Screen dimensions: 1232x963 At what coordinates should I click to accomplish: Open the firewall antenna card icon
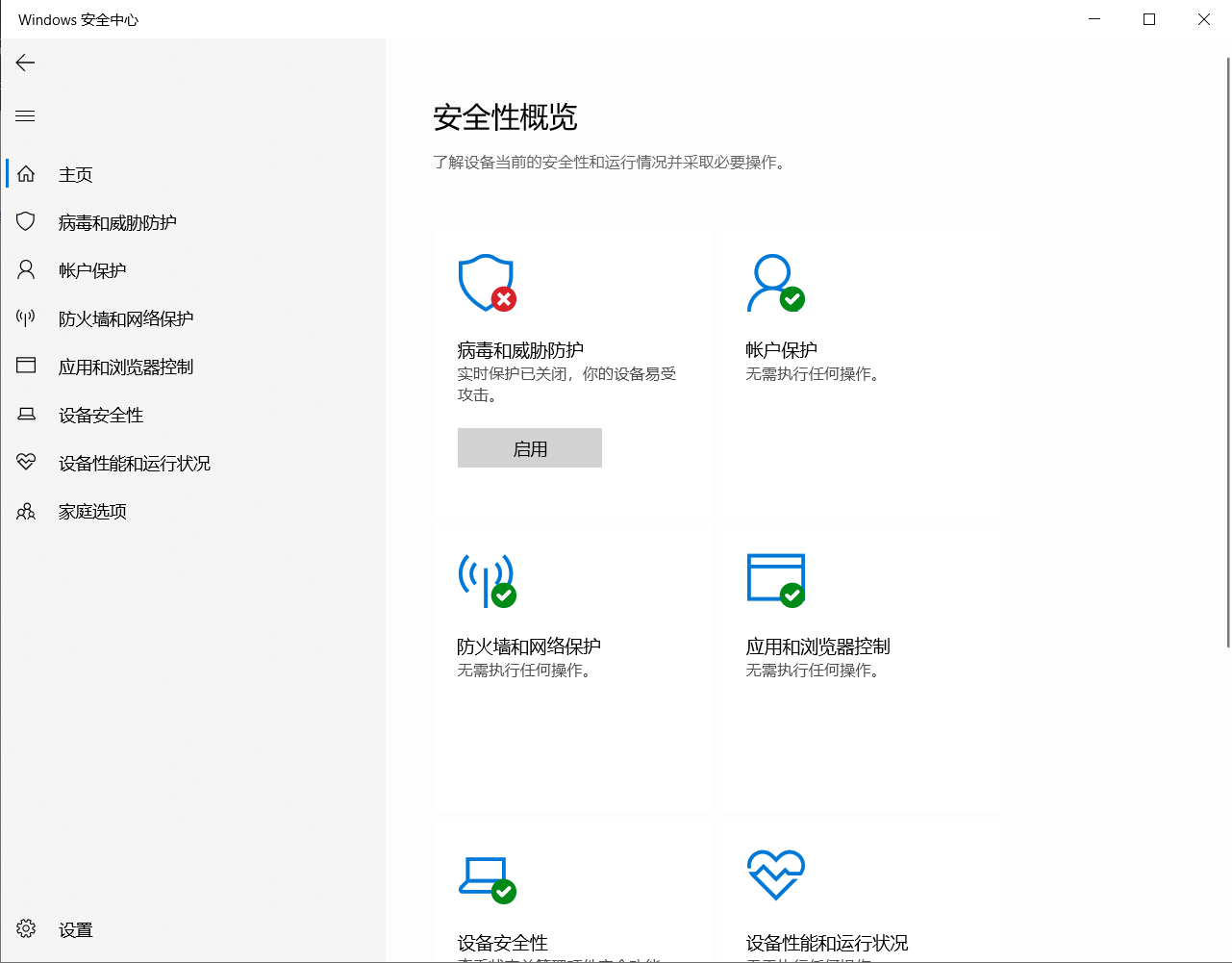(488, 580)
